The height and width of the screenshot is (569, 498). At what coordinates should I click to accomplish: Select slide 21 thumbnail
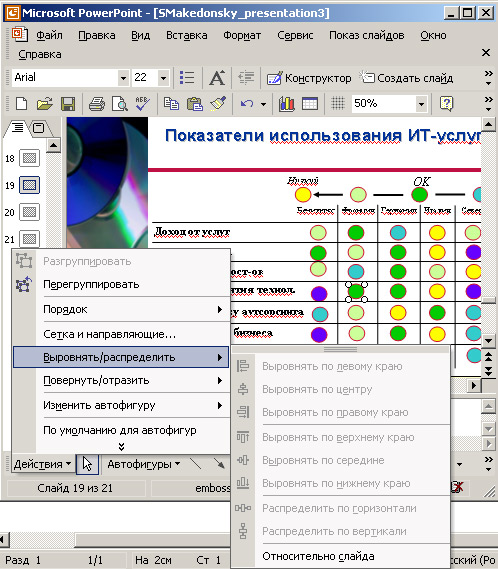tap(29, 239)
